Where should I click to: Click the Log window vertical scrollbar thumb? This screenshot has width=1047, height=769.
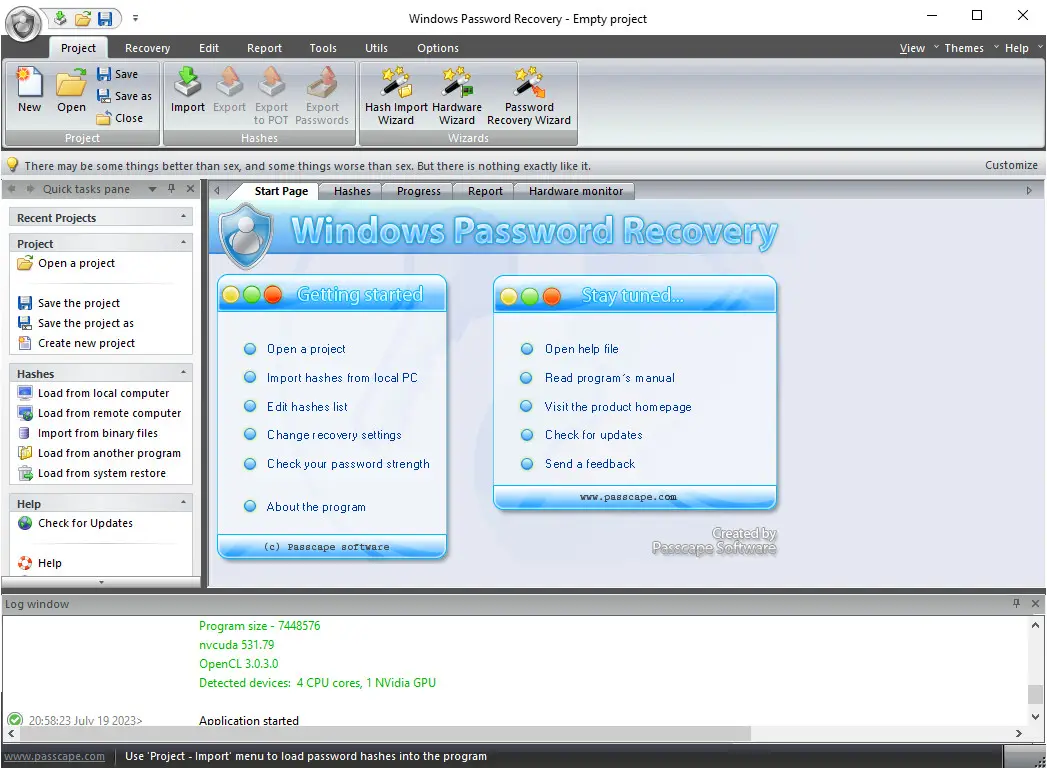pyautogui.click(x=1035, y=694)
